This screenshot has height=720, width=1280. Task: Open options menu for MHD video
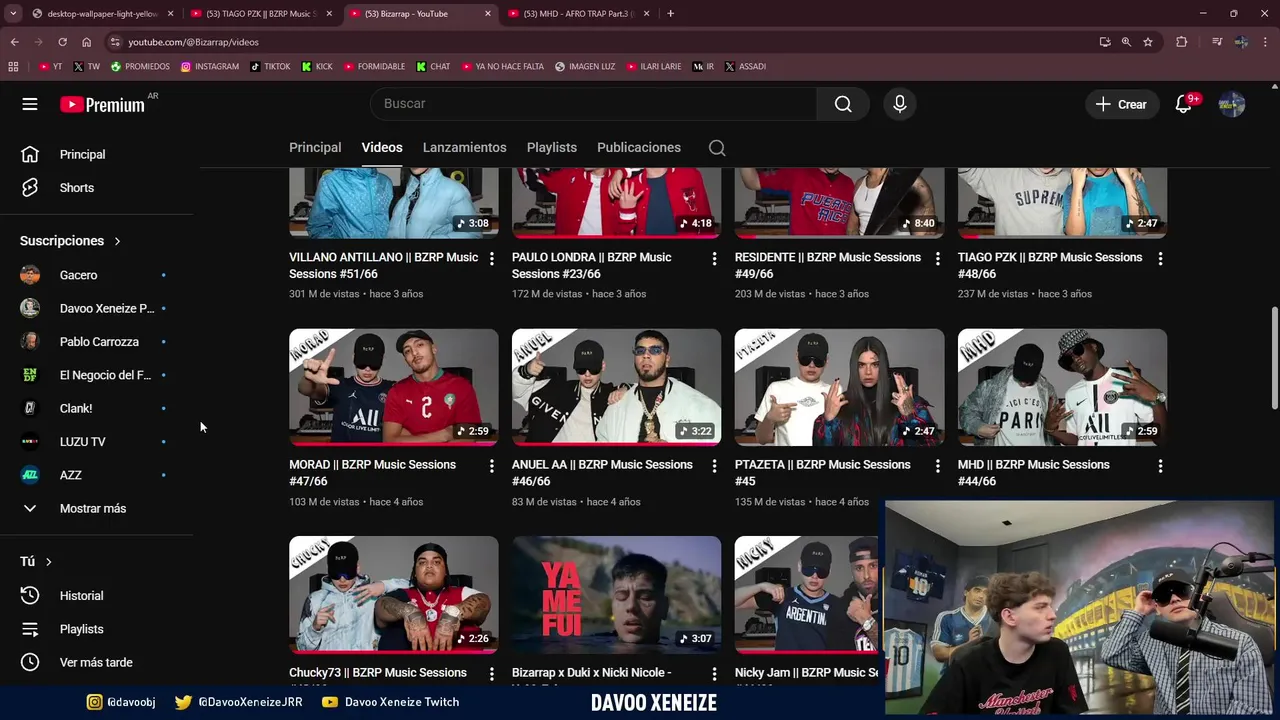[x=1160, y=466]
